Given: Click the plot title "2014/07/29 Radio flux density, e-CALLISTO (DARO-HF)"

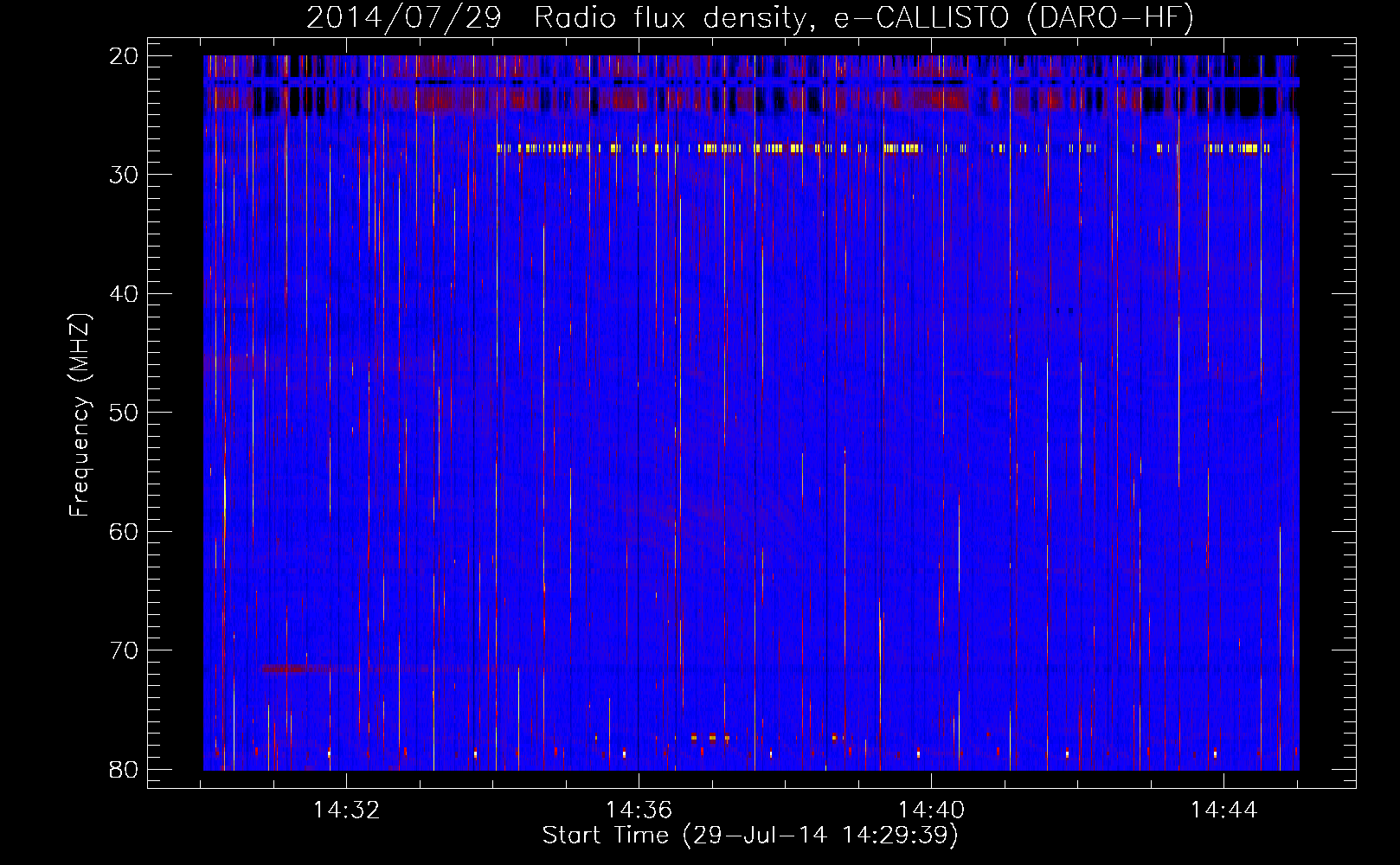Looking at the screenshot, I should click(750, 18).
